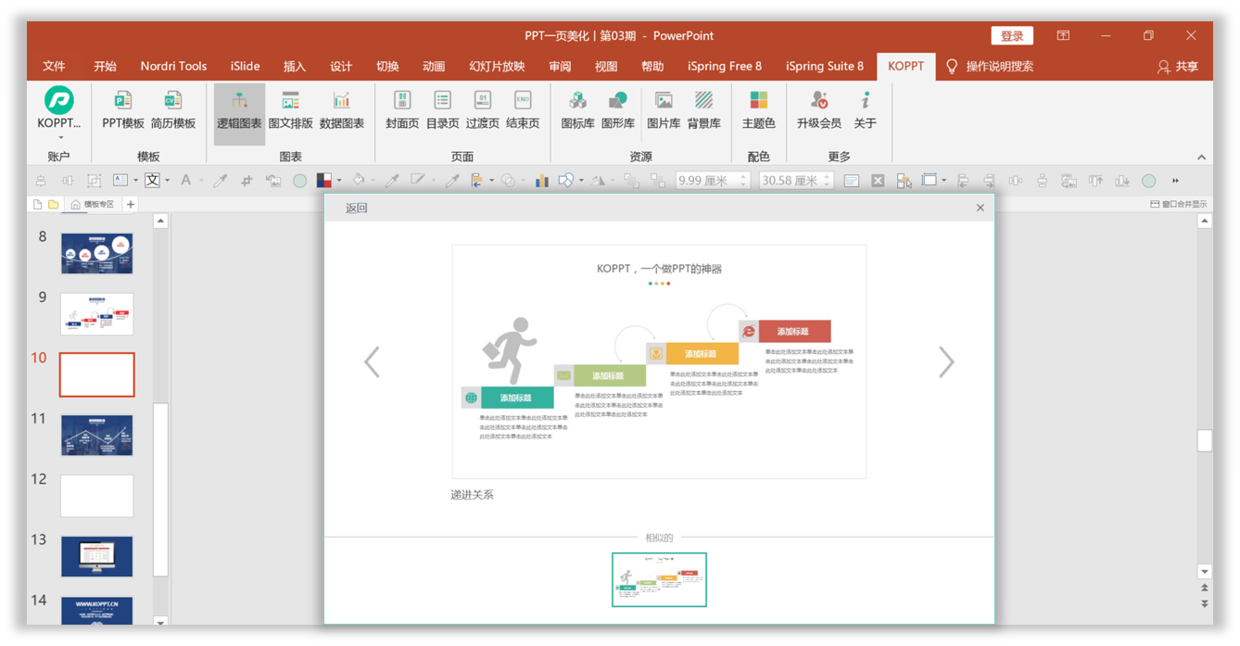Screen dimensions: 1240x646
Task: Click the 共享 share button
Action: click(1177, 66)
